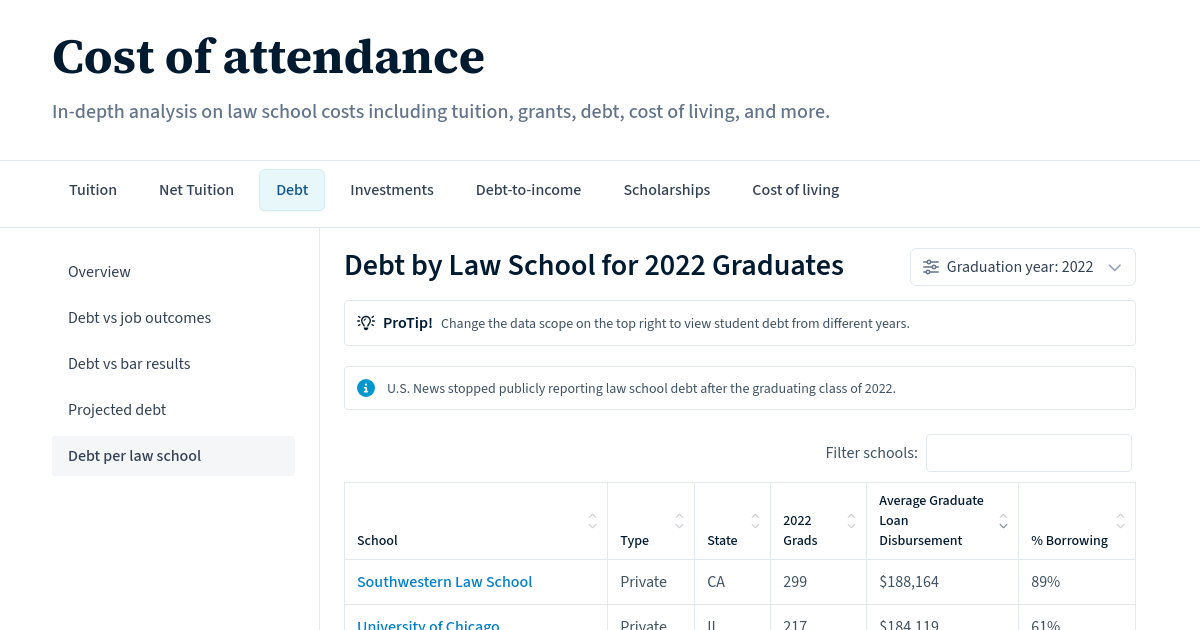
Task: Open the Net Tuition tab
Action: tap(196, 190)
